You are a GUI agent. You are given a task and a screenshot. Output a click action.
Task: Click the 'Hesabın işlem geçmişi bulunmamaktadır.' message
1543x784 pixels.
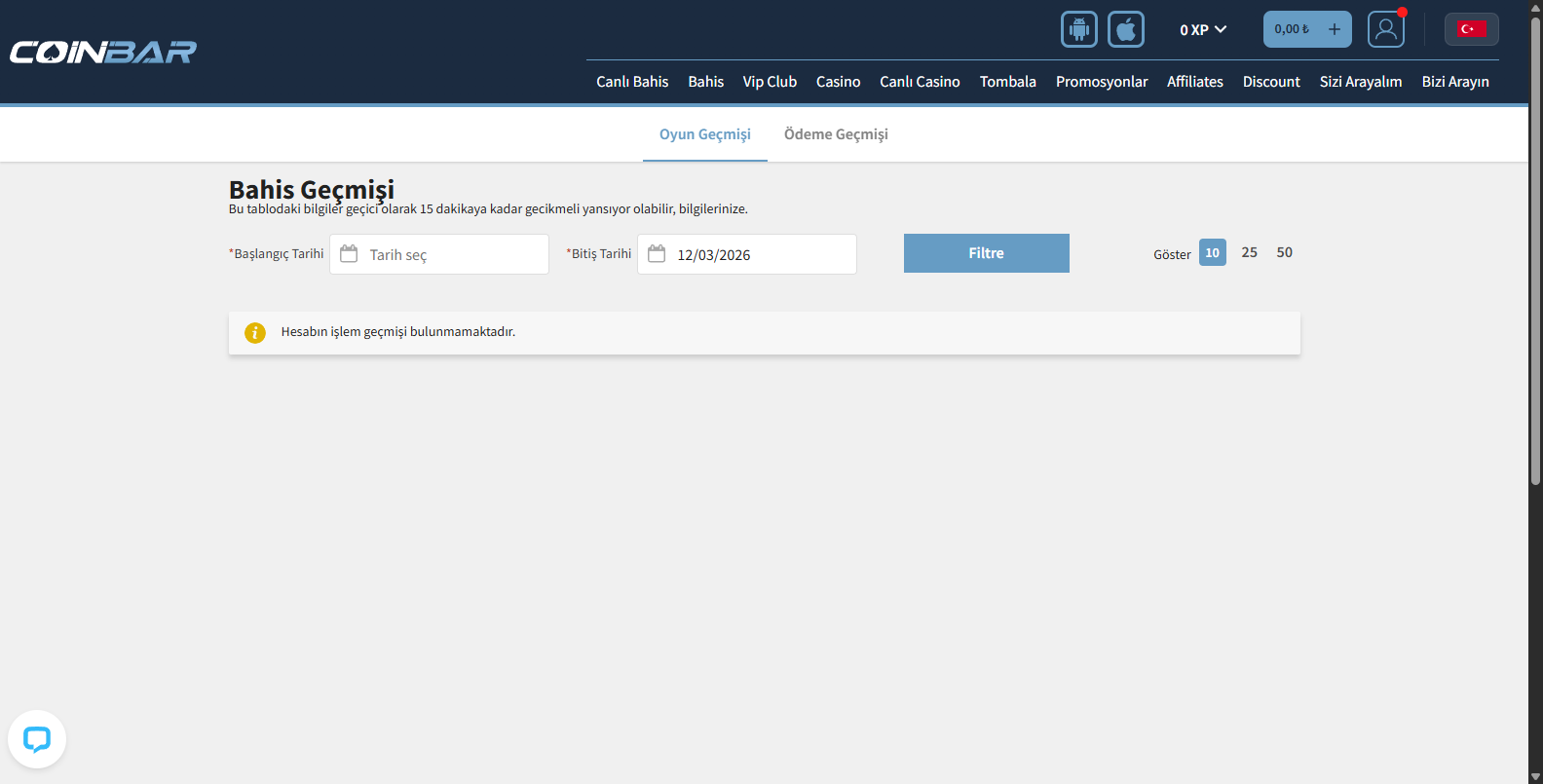click(x=398, y=332)
